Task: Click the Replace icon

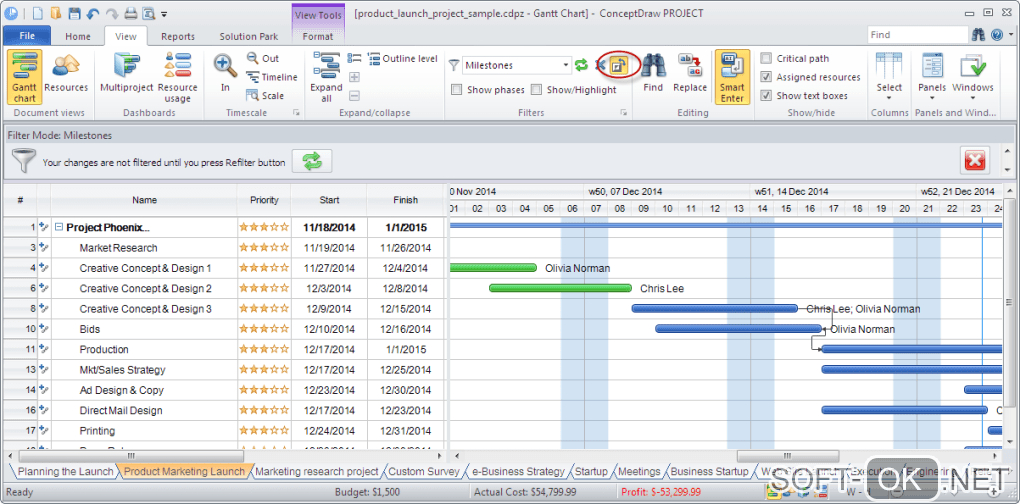Action: coord(690,73)
